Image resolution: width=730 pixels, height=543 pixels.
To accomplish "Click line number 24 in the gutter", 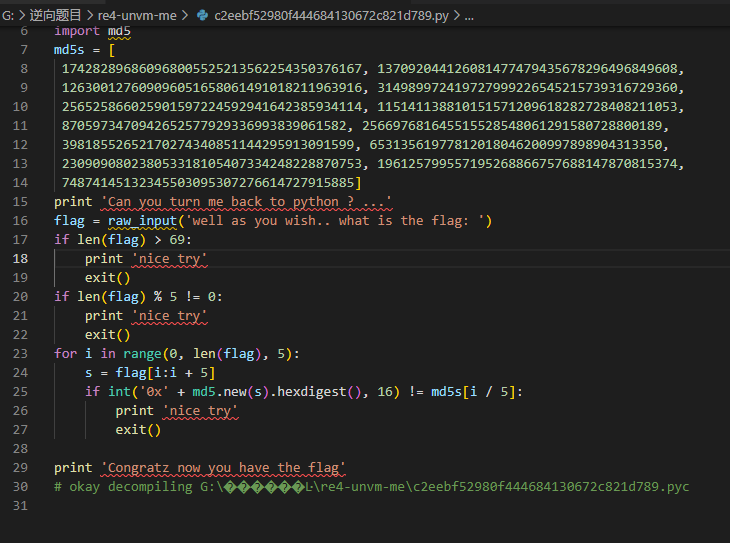I will (22, 354).
